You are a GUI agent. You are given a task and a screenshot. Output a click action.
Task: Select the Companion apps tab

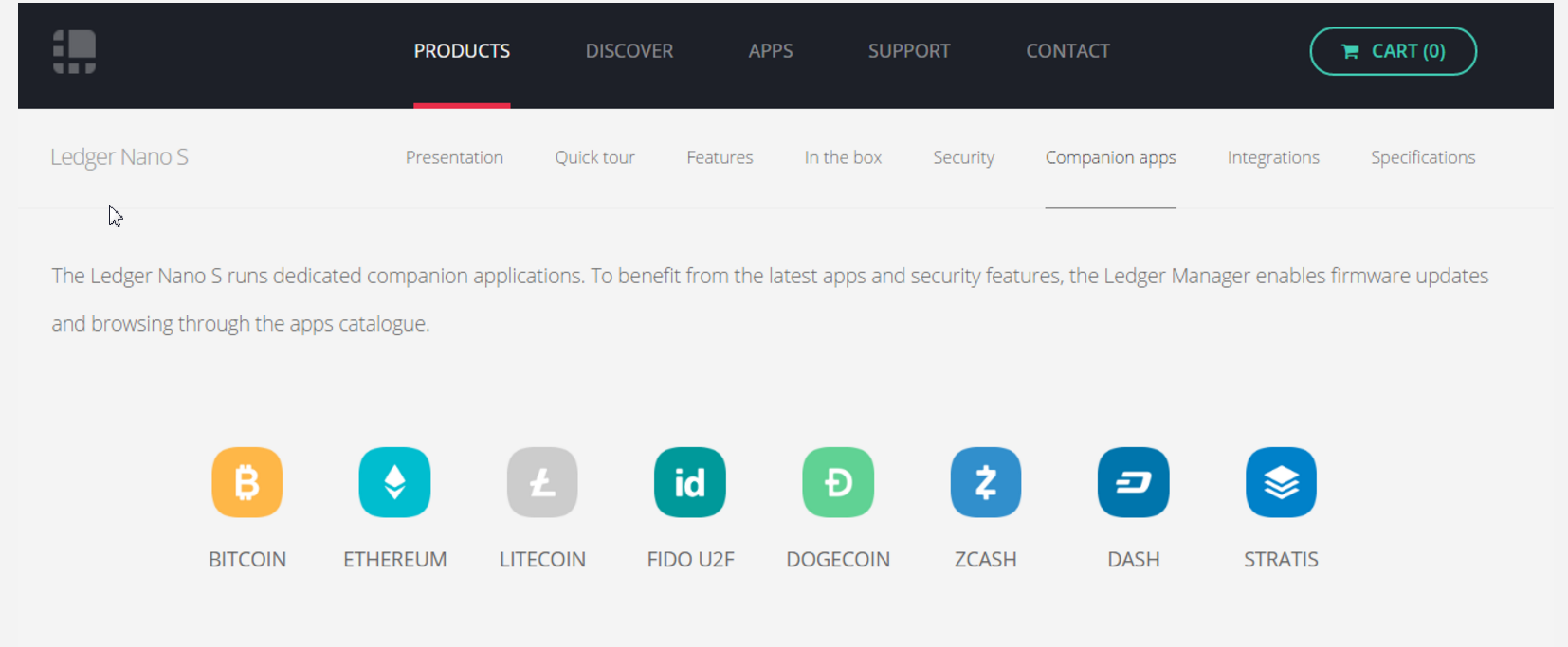coord(1110,157)
